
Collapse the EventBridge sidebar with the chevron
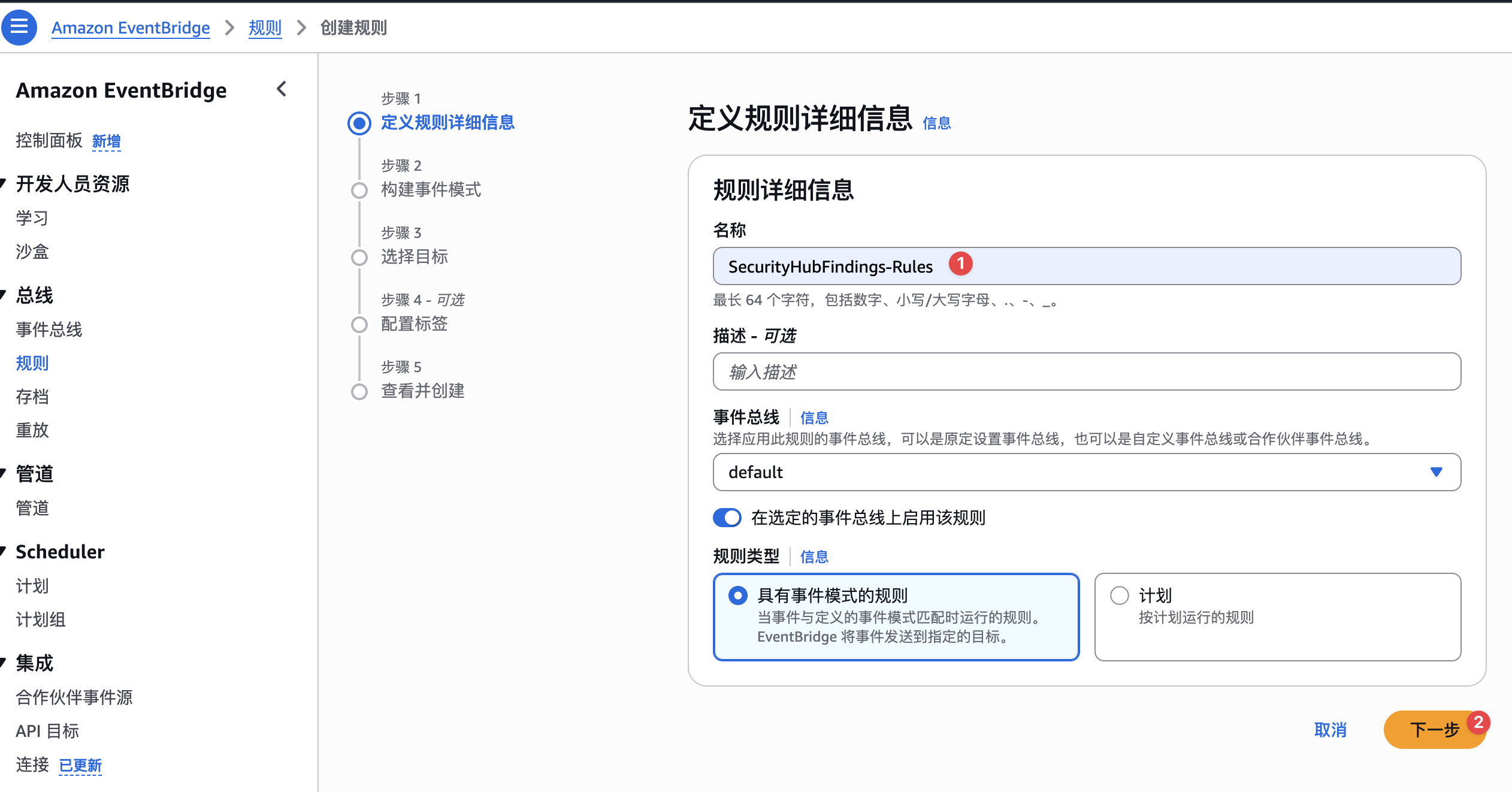click(x=282, y=89)
